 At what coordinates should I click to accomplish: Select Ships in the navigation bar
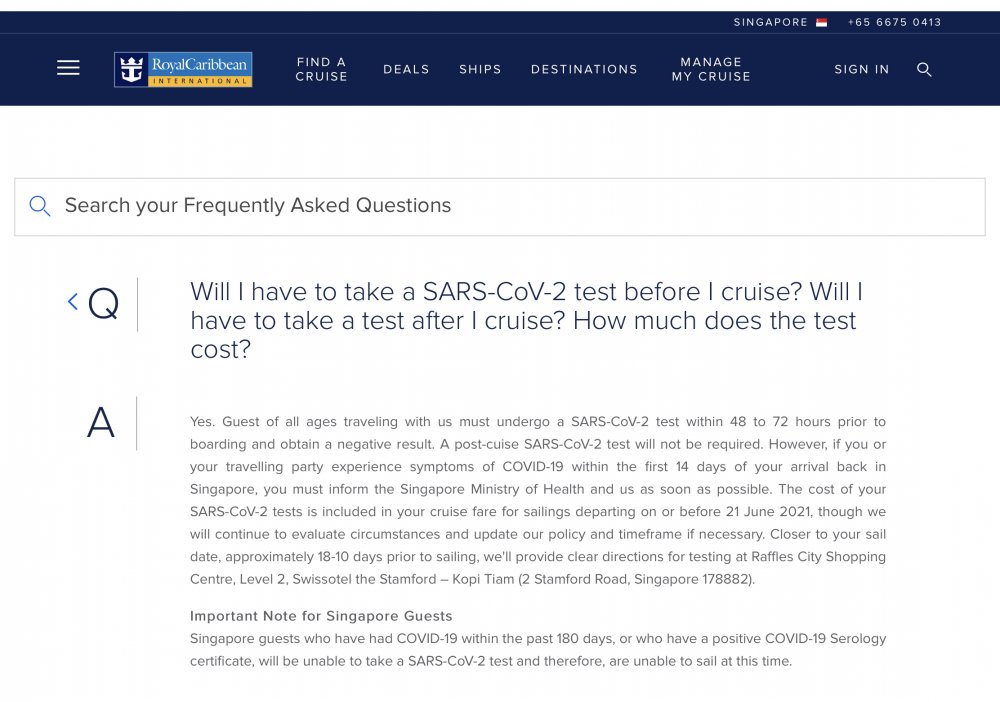coord(480,69)
